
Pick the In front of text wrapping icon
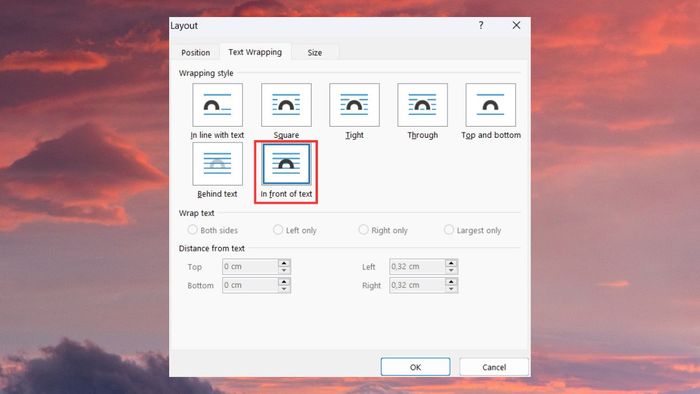(286, 164)
